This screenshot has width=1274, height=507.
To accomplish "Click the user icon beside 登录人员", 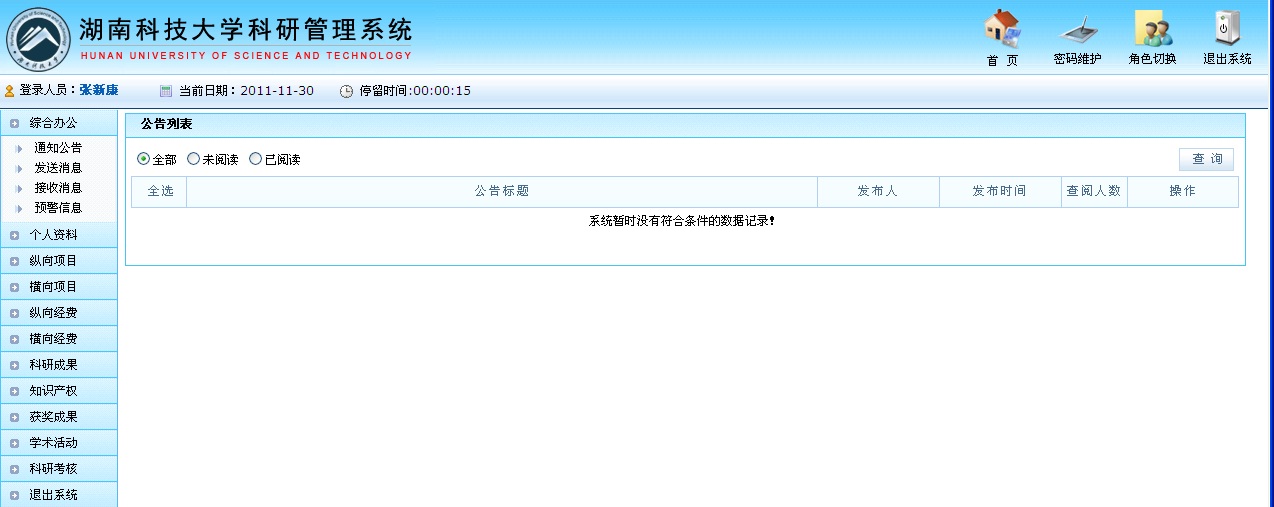I will pos(10,91).
